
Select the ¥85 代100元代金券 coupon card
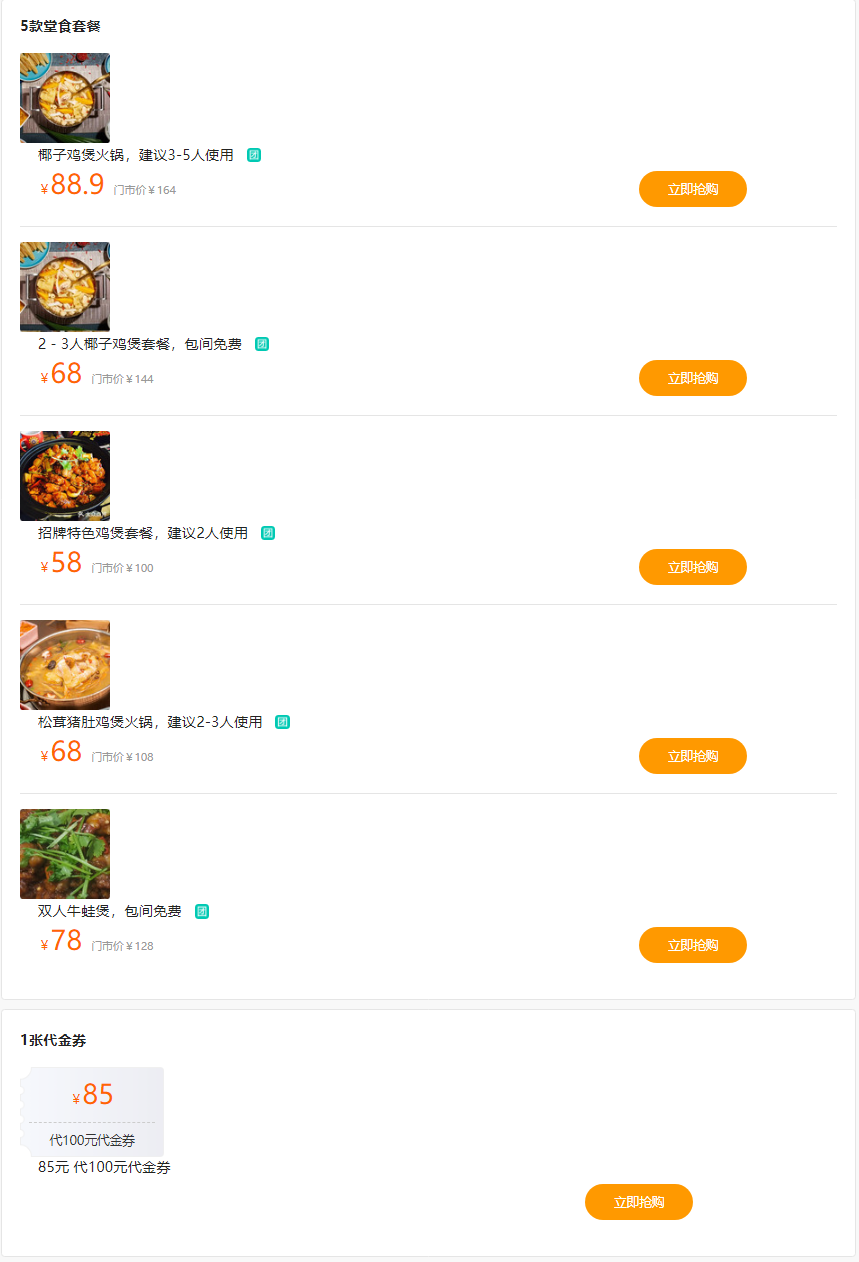(x=93, y=1111)
